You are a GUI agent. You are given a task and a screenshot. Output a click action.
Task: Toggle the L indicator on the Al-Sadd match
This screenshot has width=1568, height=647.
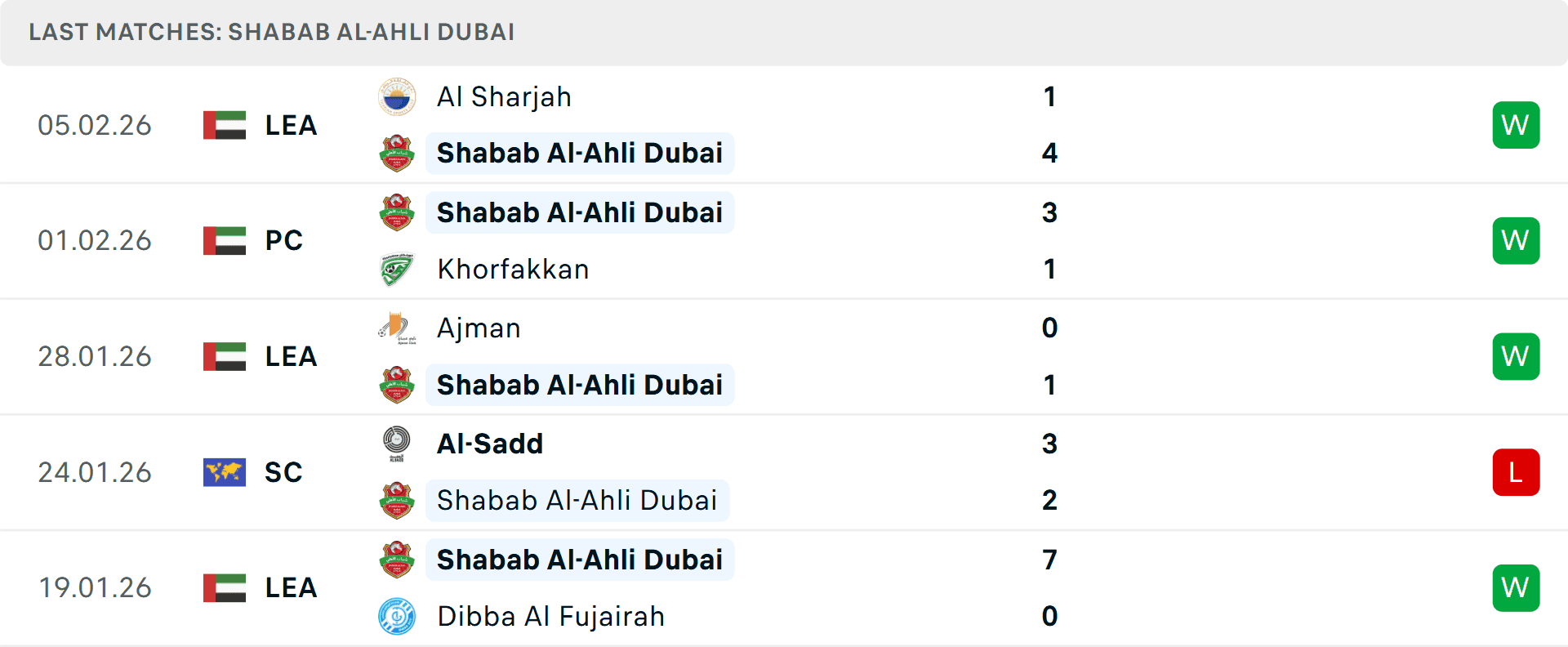1516,471
